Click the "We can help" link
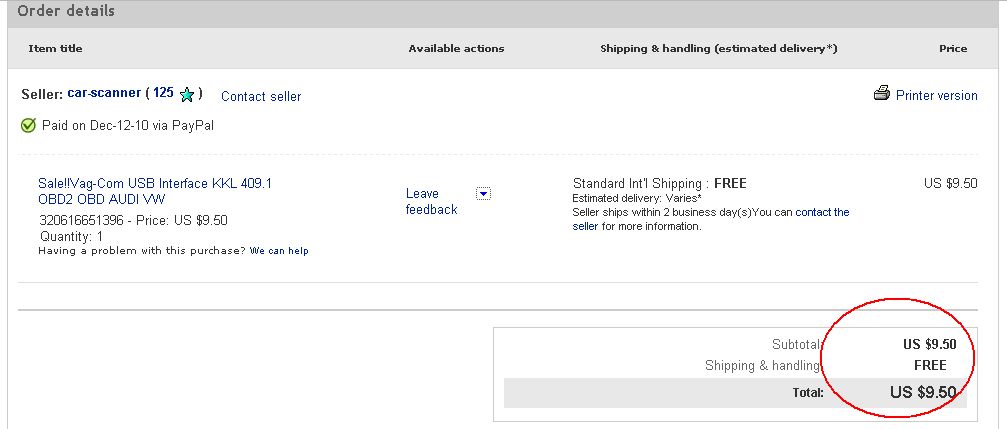This screenshot has width=1007, height=429. coord(279,250)
